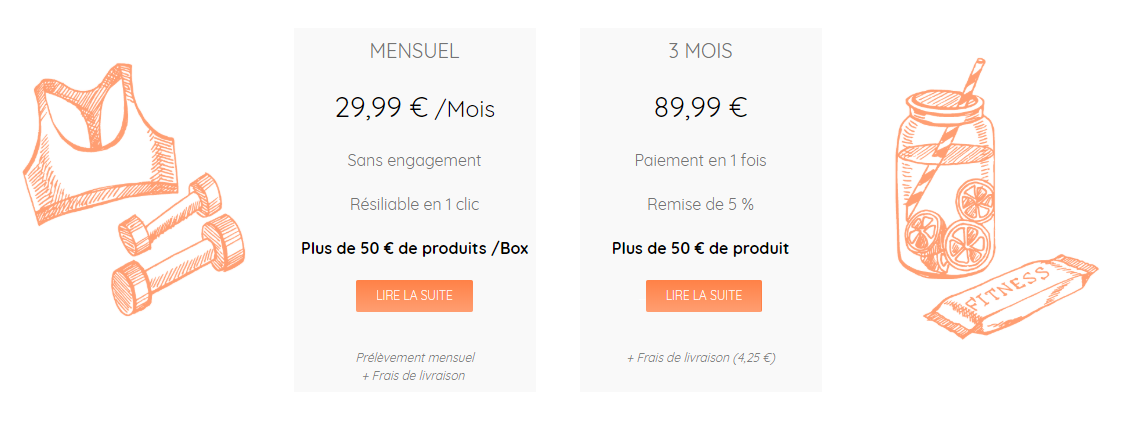The width and height of the screenshot is (1128, 422).
Task: Click Paiement en 1 fois text
Action: 701,160
